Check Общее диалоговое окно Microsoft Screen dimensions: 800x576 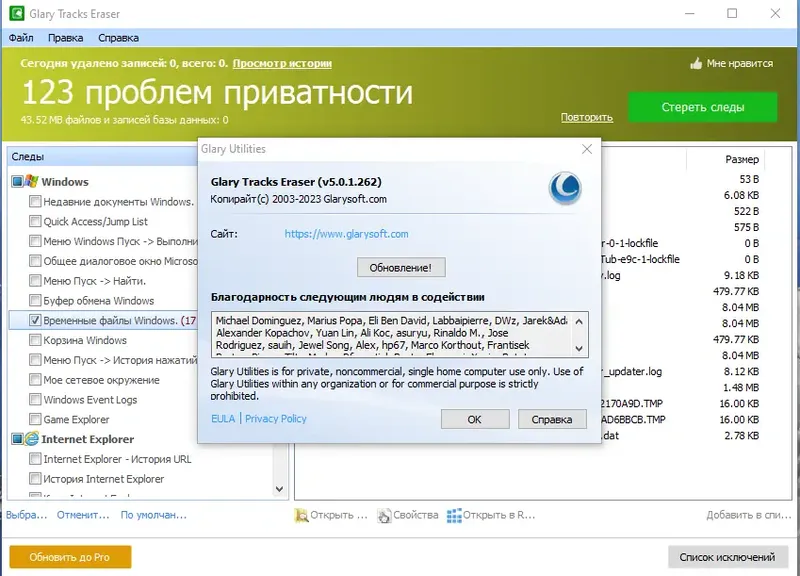pyautogui.click(x=35, y=261)
